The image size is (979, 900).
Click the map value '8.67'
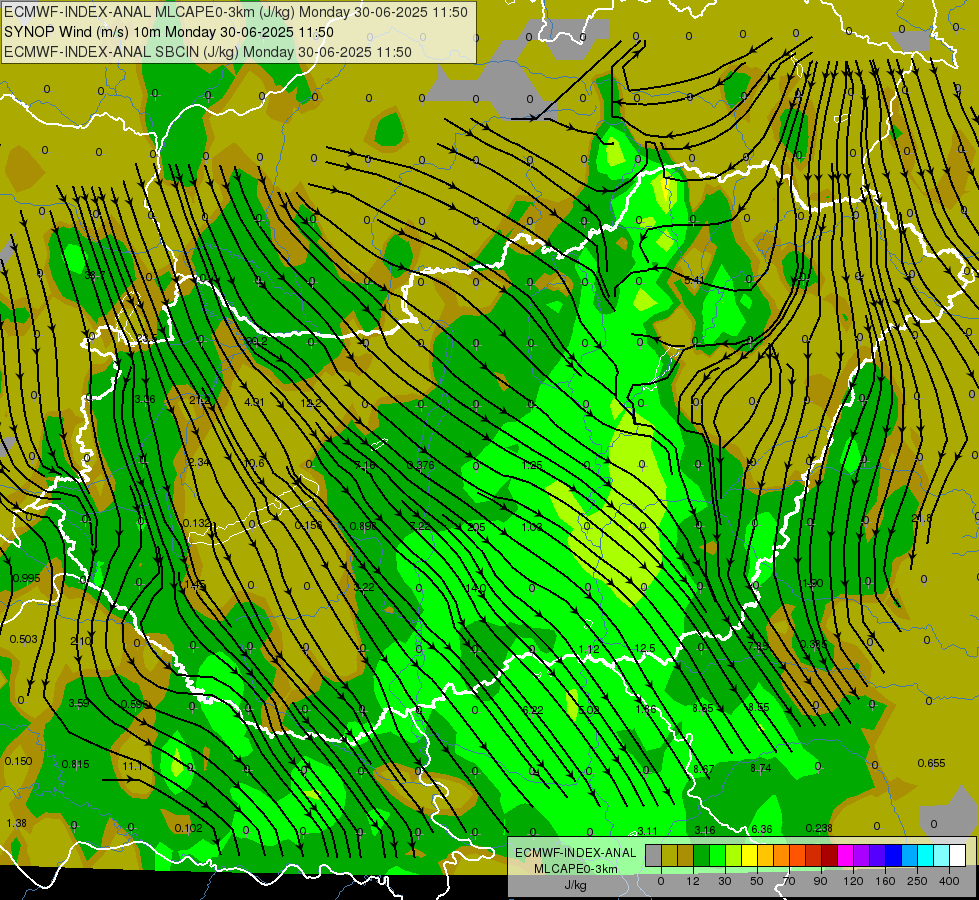pos(704,769)
